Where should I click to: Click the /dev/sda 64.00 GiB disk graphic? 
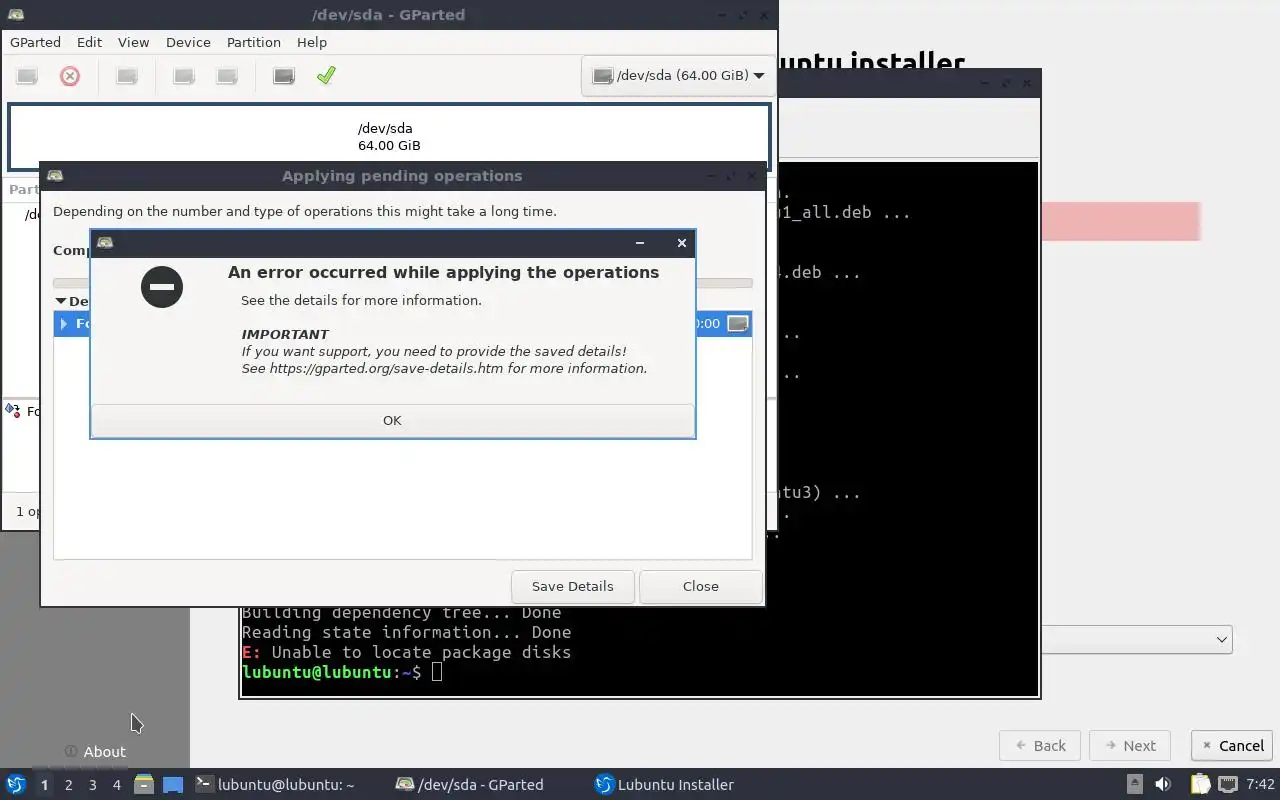point(389,137)
